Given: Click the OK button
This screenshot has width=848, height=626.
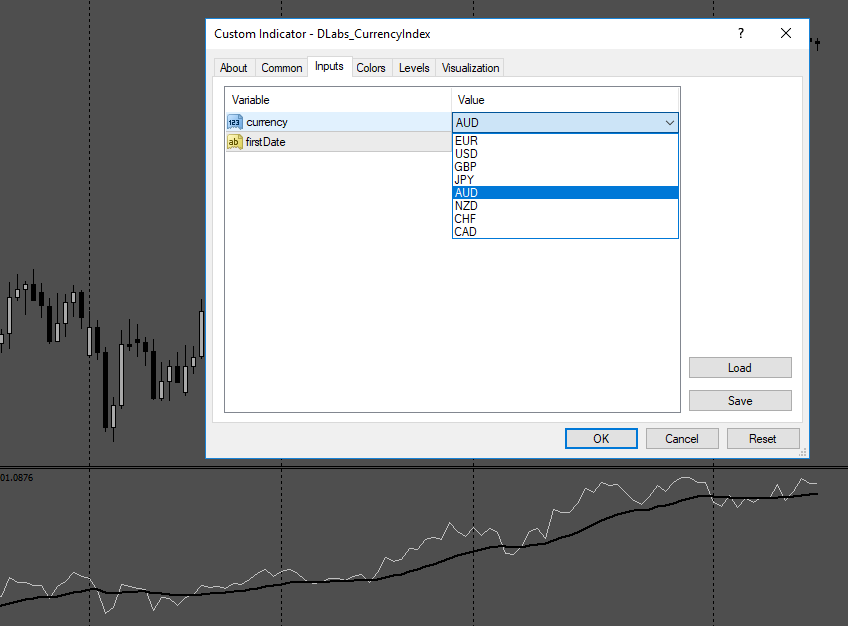Looking at the screenshot, I should (601, 438).
